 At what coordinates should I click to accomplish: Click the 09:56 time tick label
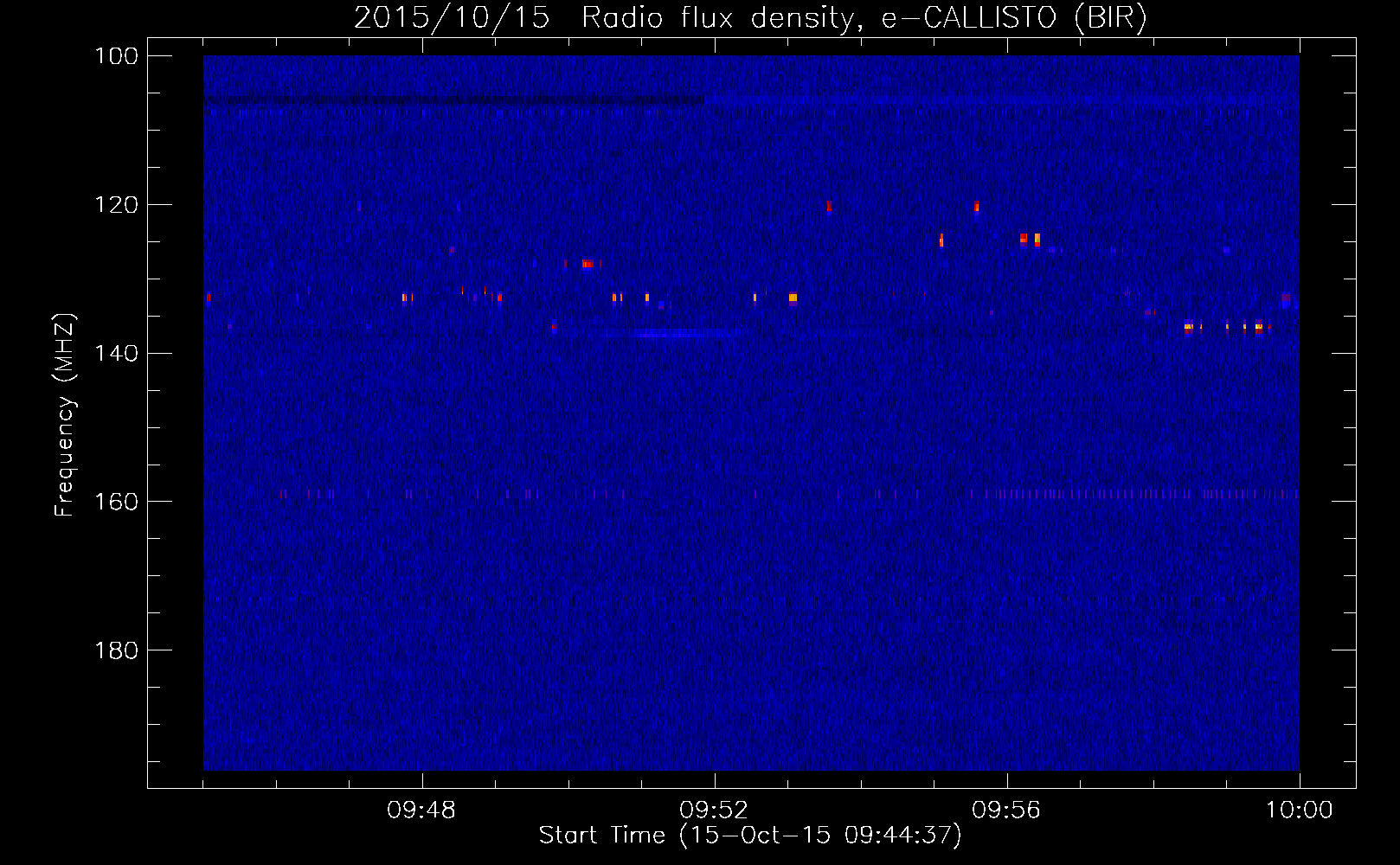click(x=1006, y=811)
